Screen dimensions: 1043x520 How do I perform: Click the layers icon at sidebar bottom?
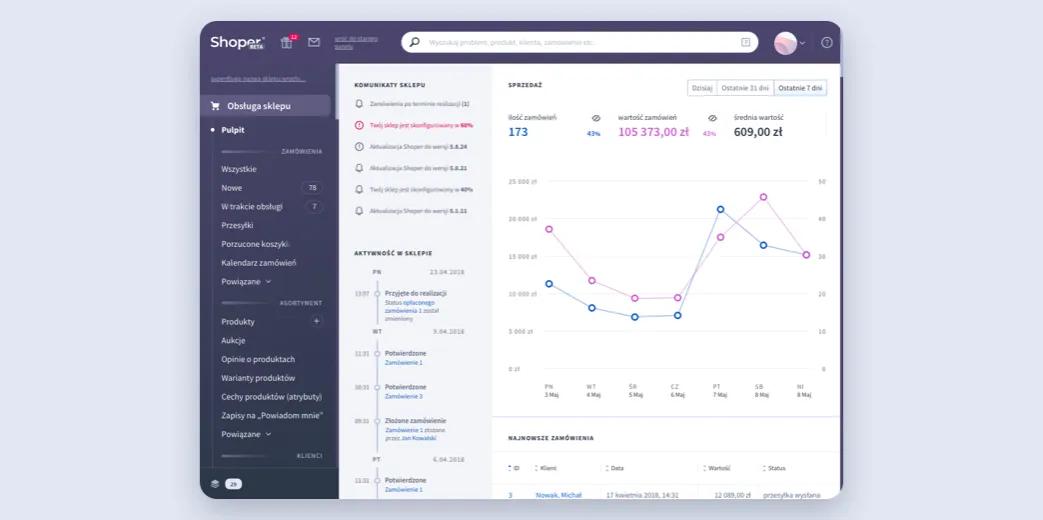tap(215, 483)
